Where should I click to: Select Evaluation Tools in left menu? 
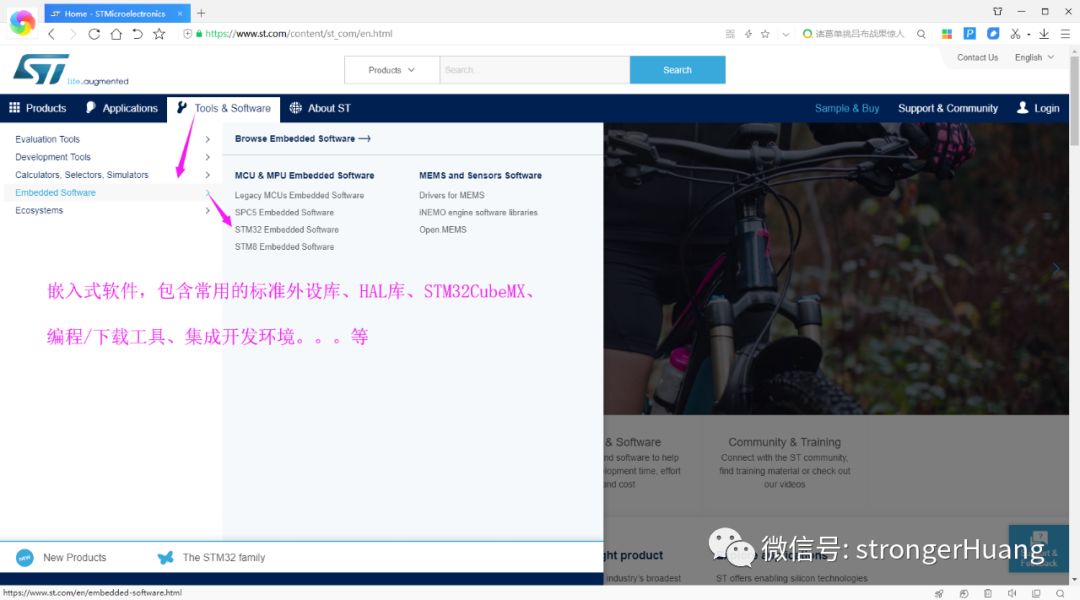[48, 139]
